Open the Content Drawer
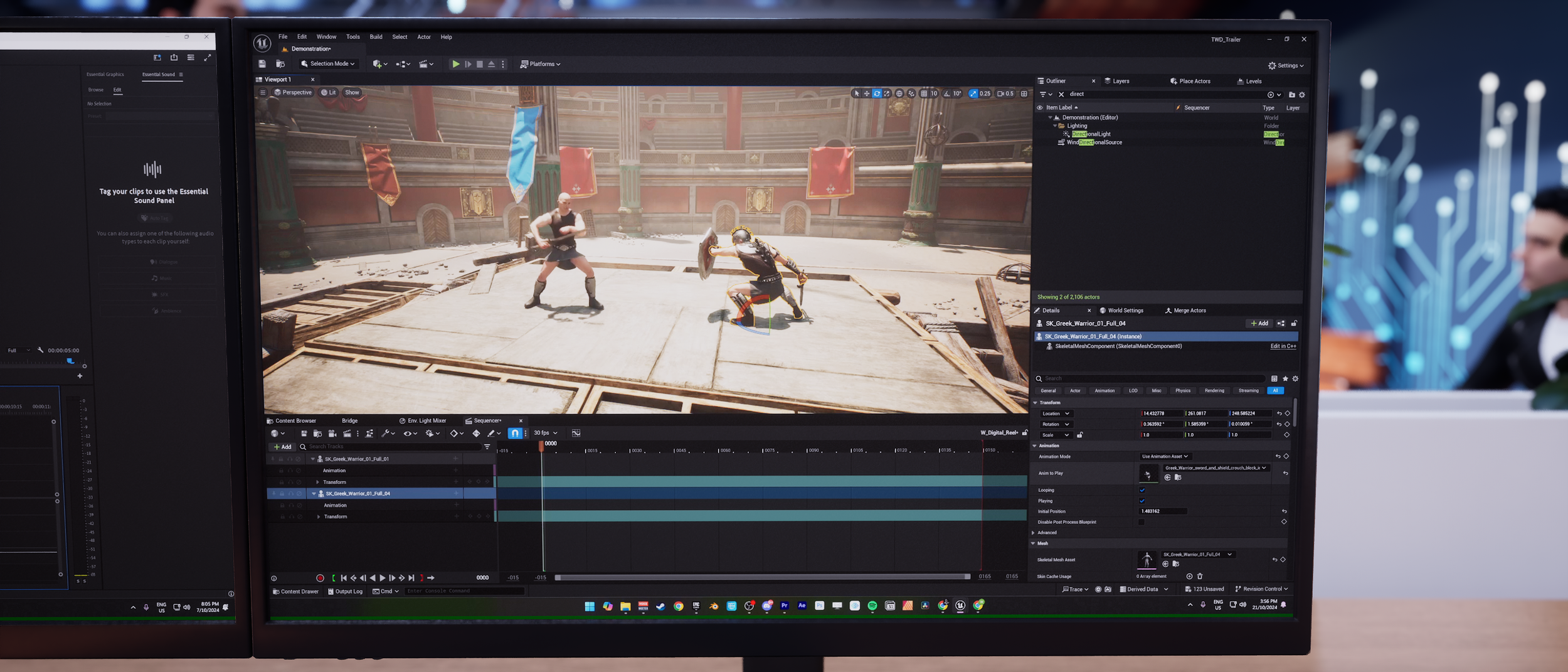1568x672 pixels. pyautogui.click(x=295, y=591)
